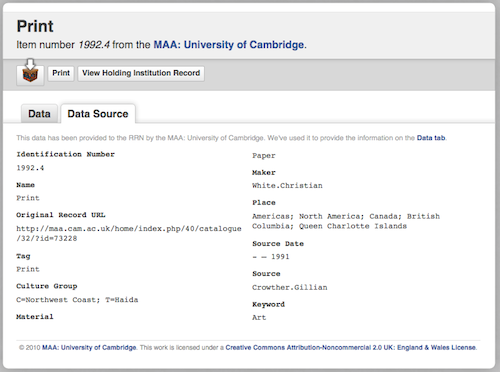Select maker value 'White.Christian'
The image size is (500, 372).
287,186
